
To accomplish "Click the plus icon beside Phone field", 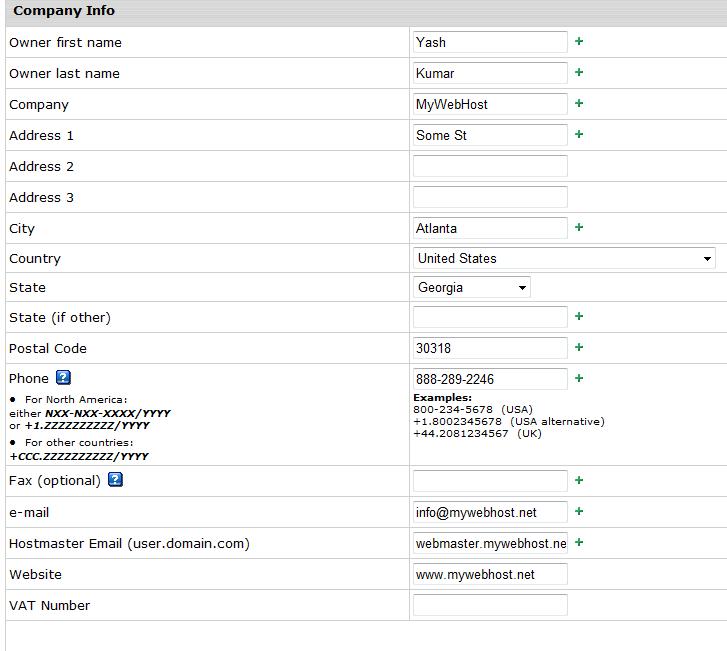I will click(x=579, y=378).
